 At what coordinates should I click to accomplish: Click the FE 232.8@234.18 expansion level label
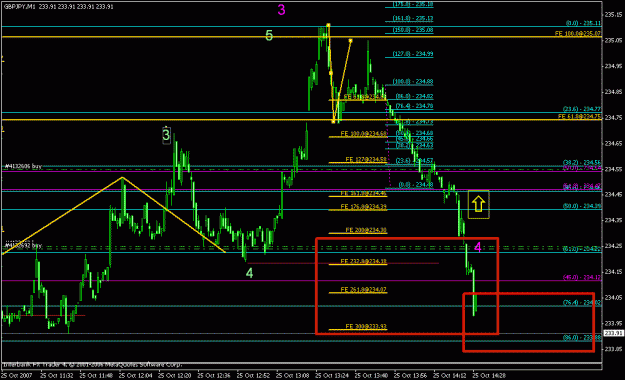(x=364, y=261)
